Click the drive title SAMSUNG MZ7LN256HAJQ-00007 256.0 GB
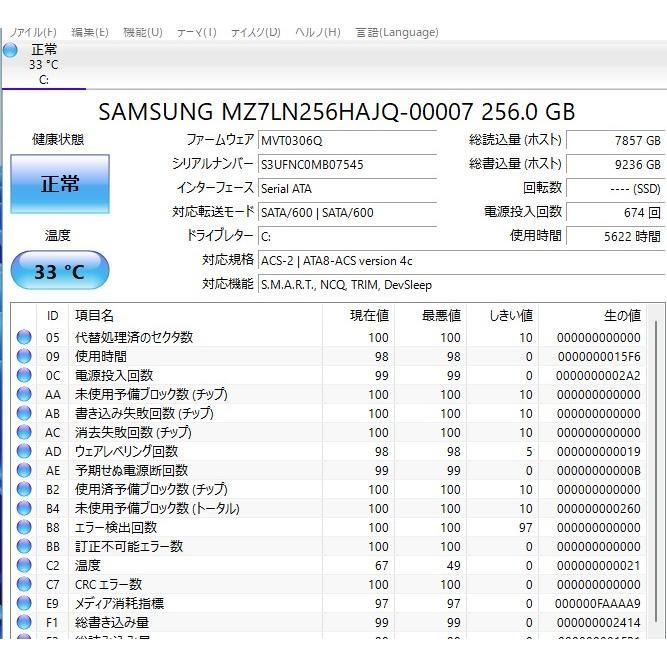The image size is (667, 667). (336, 112)
